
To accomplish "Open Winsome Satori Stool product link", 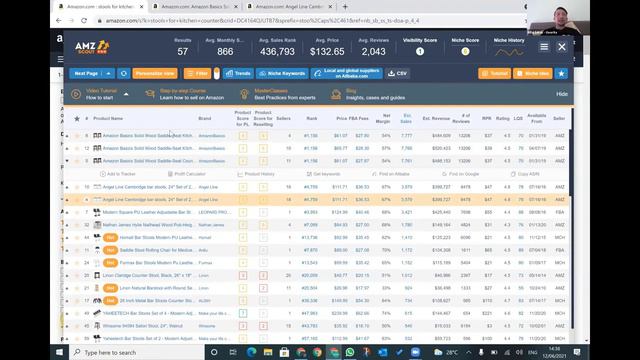I will coord(142,326).
